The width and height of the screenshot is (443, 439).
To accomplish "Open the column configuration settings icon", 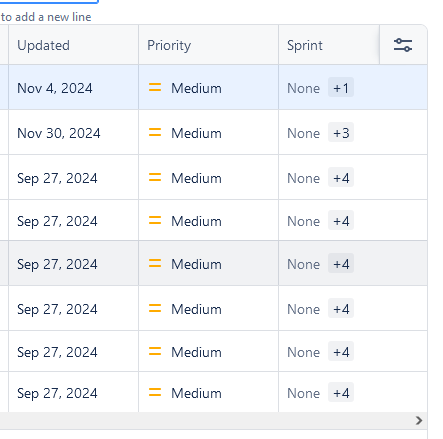I will (403, 45).
